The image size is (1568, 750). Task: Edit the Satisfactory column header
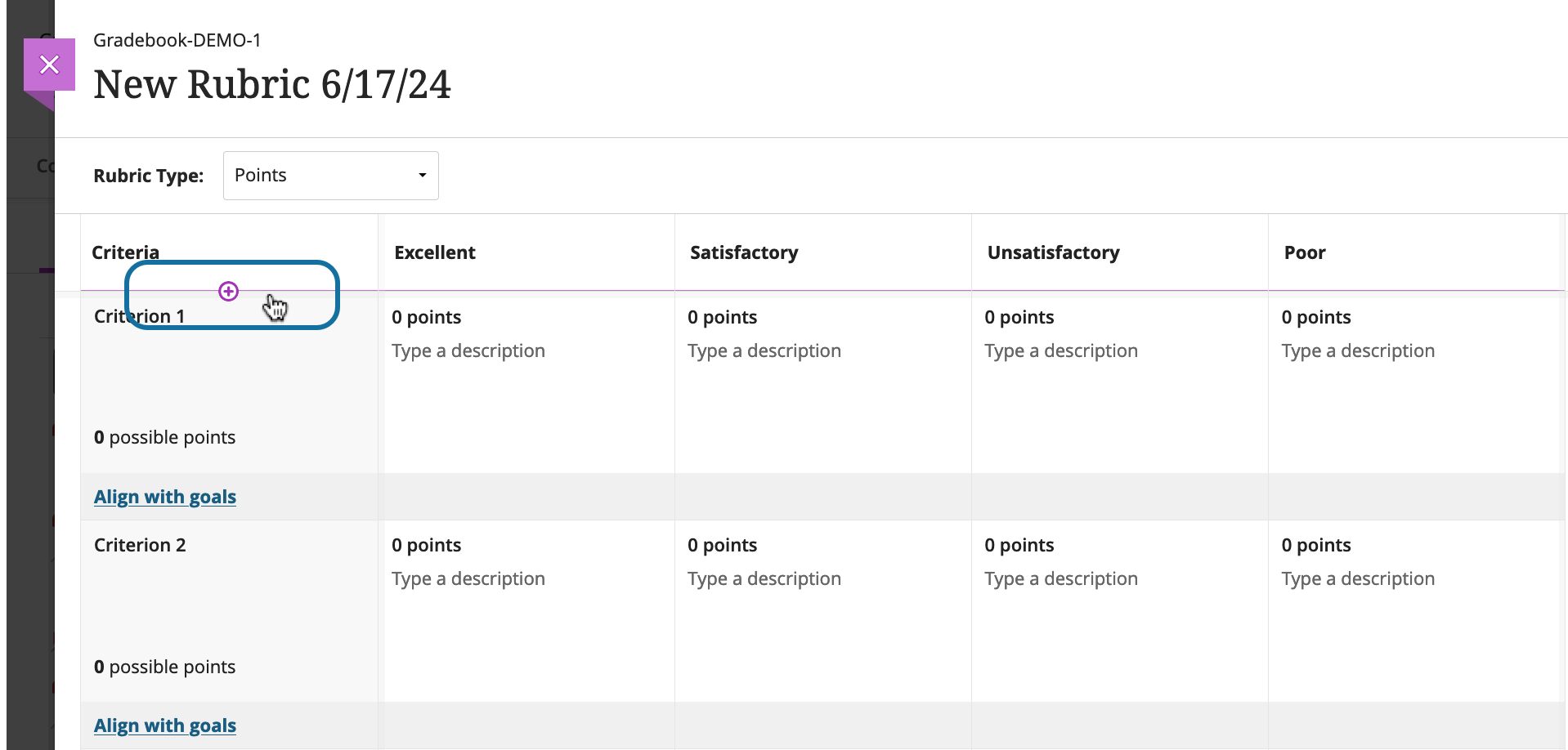click(743, 252)
